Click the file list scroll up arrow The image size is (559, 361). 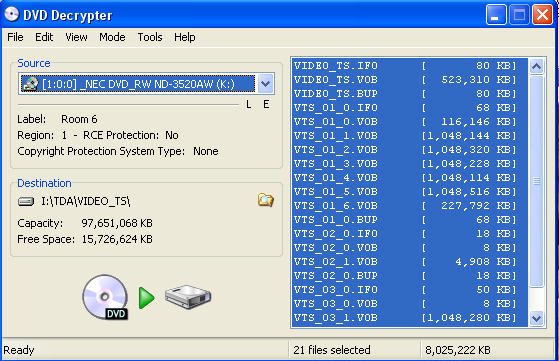point(537,66)
